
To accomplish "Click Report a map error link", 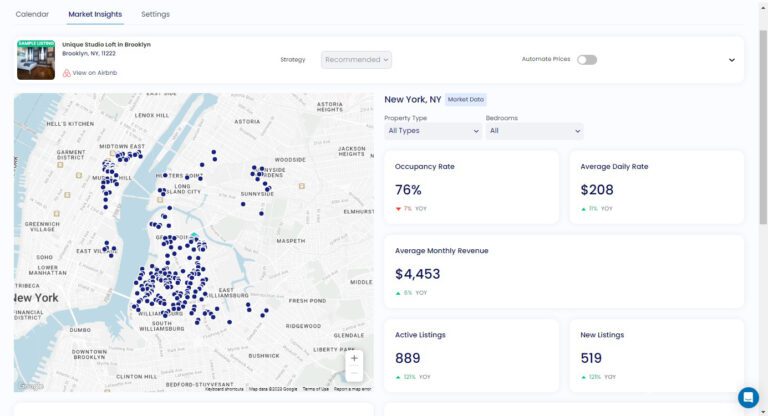I will point(352,389).
